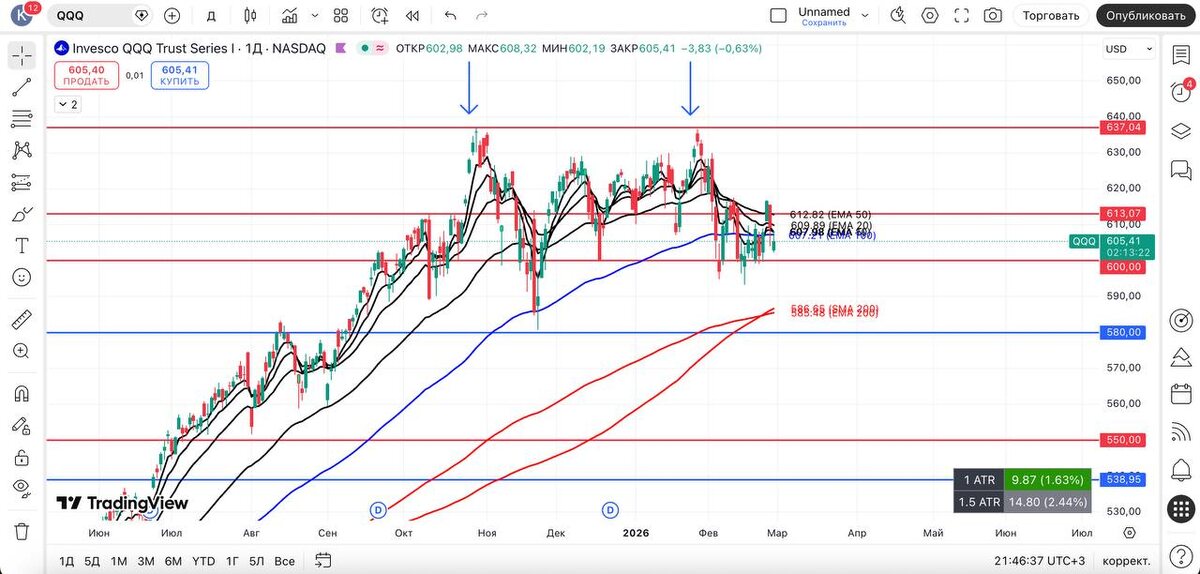Click the Торговать button
This screenshot has width=1200, height=574.
click(1051, 16)
